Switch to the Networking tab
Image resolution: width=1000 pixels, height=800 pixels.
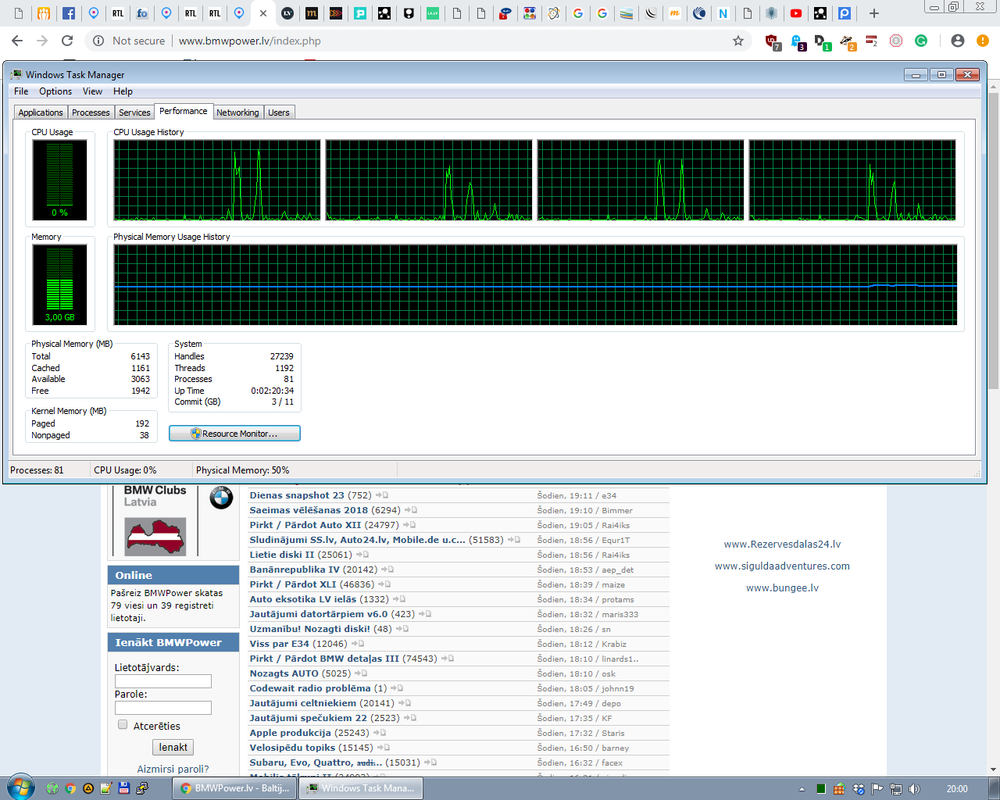click(237, 112)
